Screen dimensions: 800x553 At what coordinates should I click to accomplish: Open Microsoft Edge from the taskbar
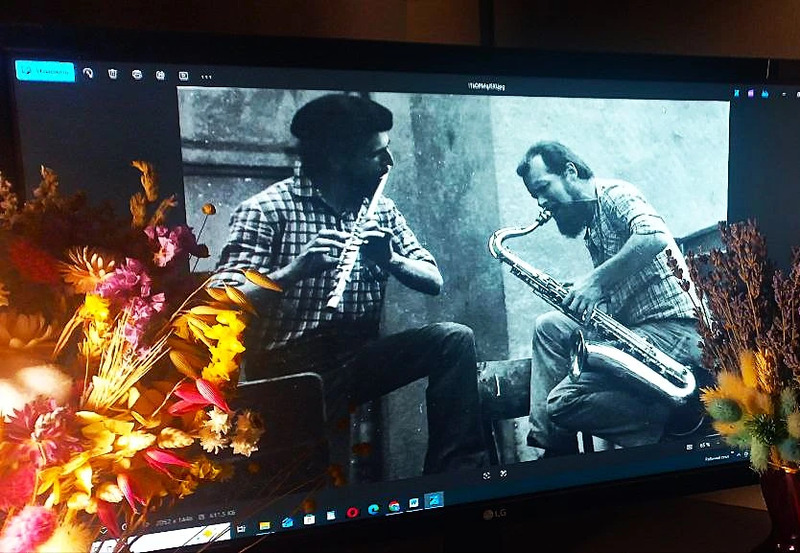pyautogui.click(x=373, y=509)
